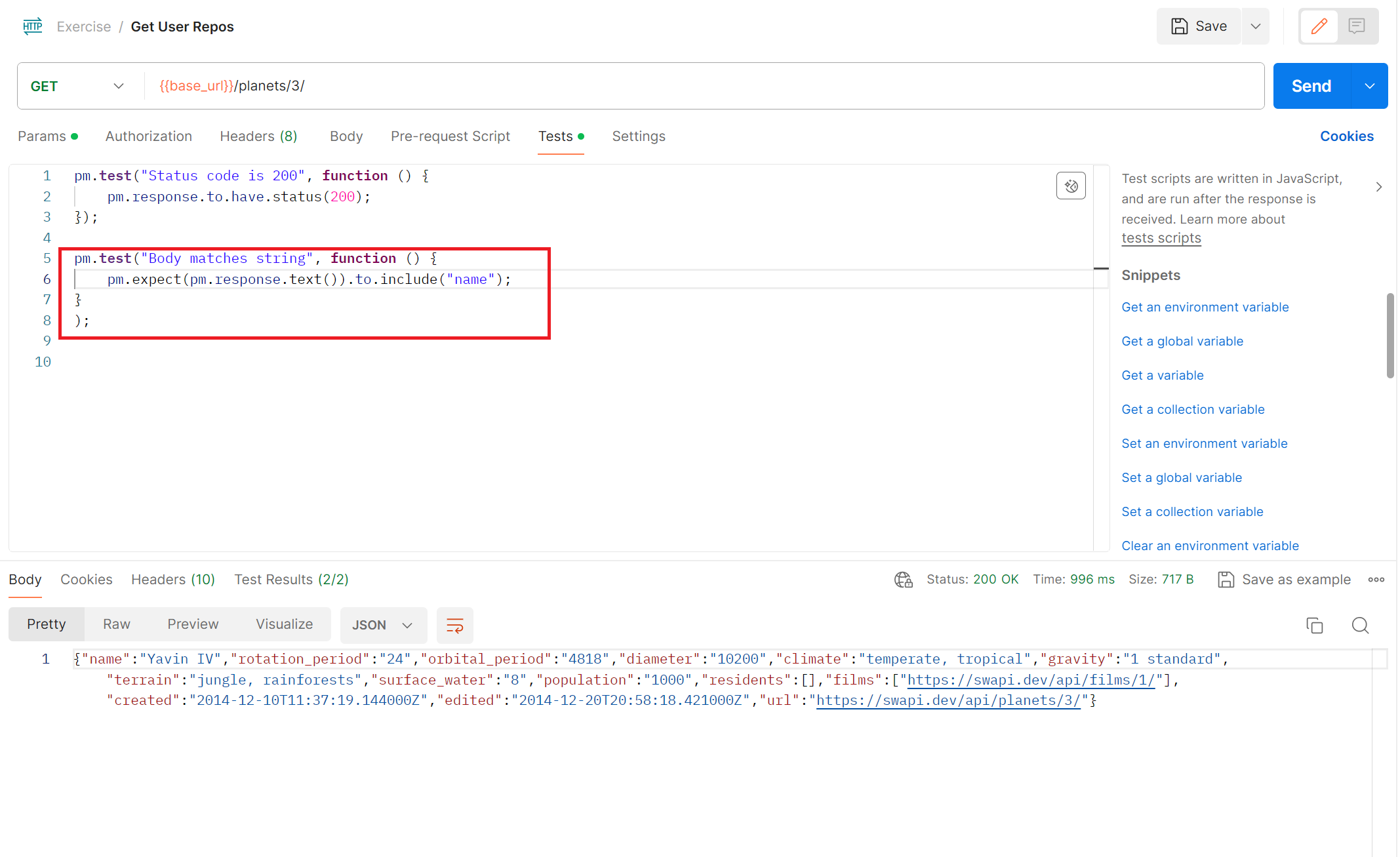The width and height of the screenshot is (1400, 857).
Task: Open the GET method dropdown
Action: [77, 86]
